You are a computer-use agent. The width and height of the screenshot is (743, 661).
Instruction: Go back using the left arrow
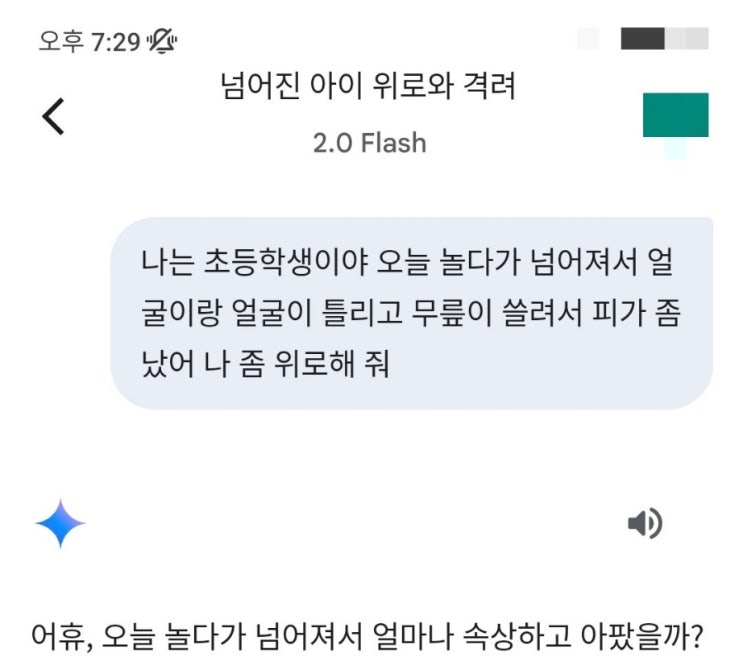53,117
